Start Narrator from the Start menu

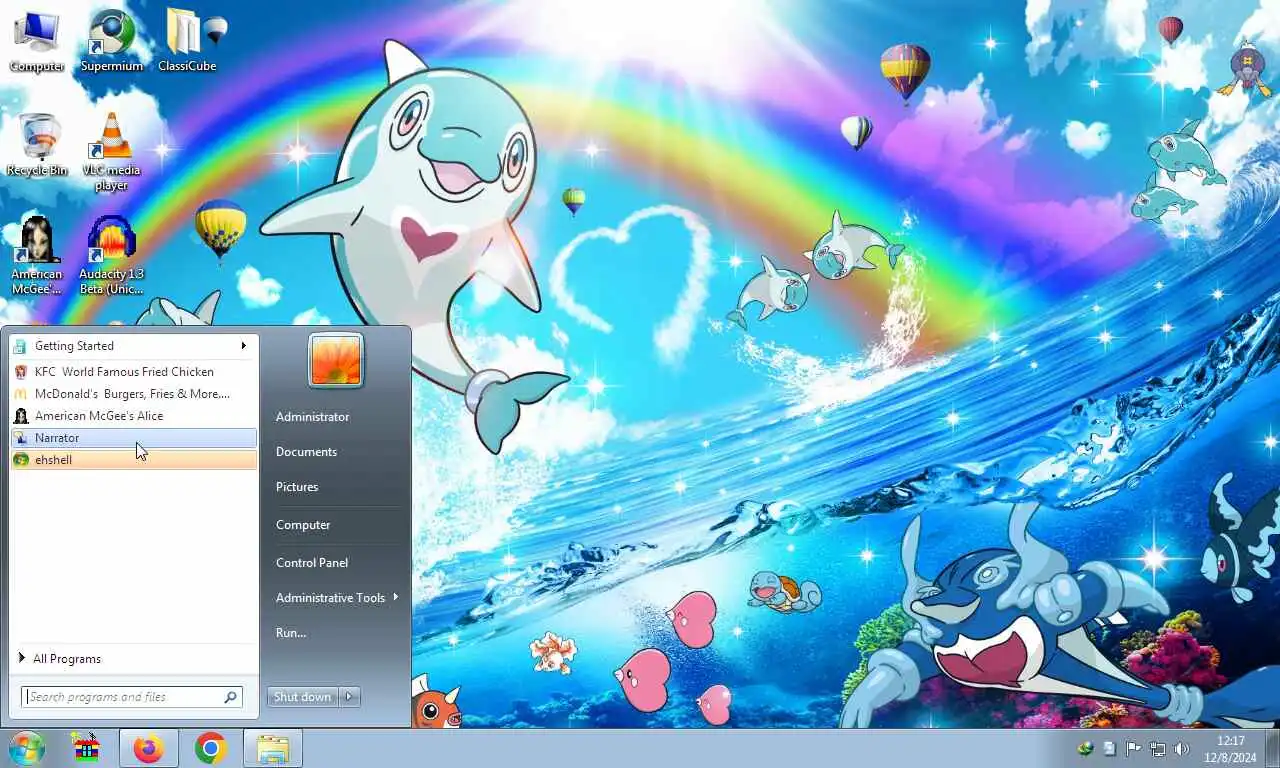tap(134, 438)
